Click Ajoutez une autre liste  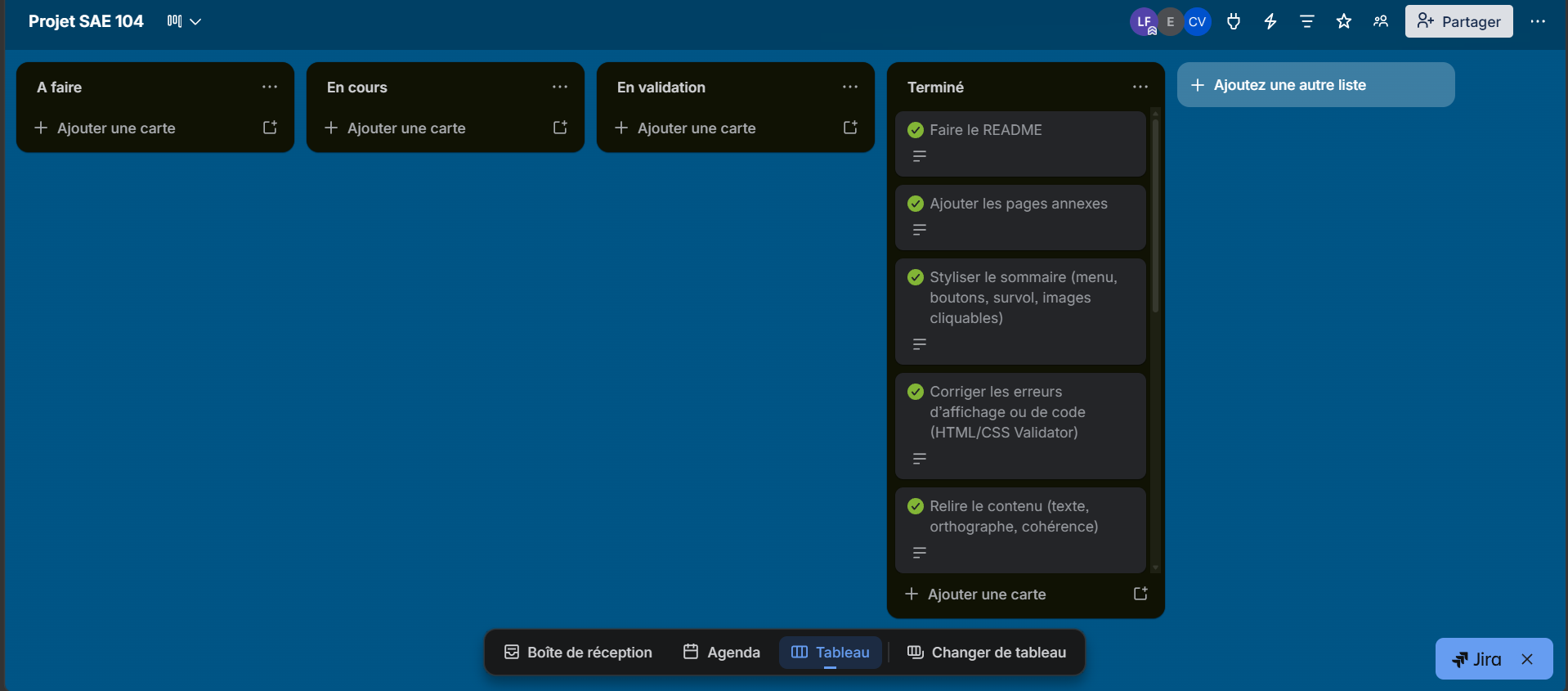pos(1315,85)
